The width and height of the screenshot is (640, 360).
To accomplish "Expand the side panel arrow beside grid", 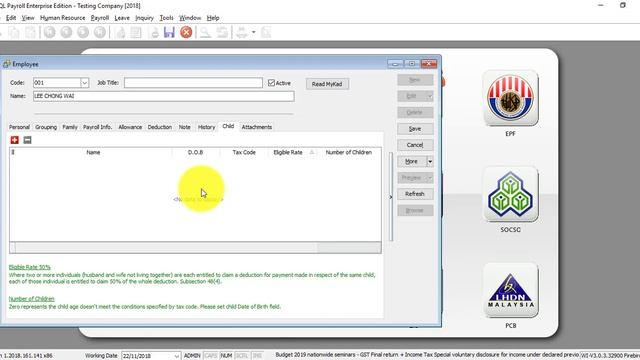I will pyautogui.click(x=391, y=197).
